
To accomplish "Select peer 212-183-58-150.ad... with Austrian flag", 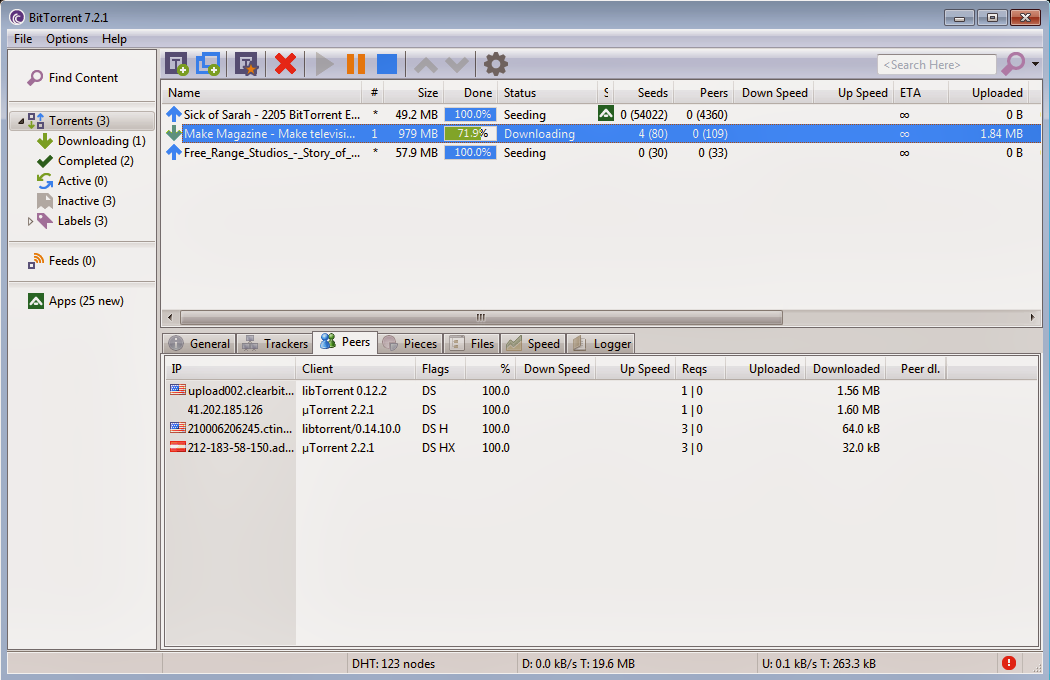I will pos(601,448).
